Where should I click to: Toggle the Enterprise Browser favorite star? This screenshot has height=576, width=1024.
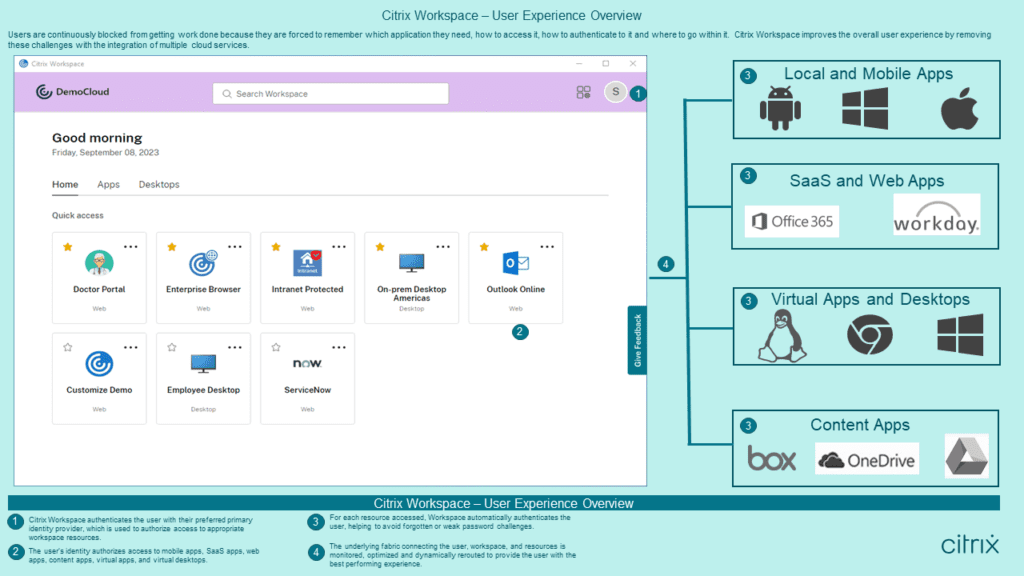[x=170, y=244]
